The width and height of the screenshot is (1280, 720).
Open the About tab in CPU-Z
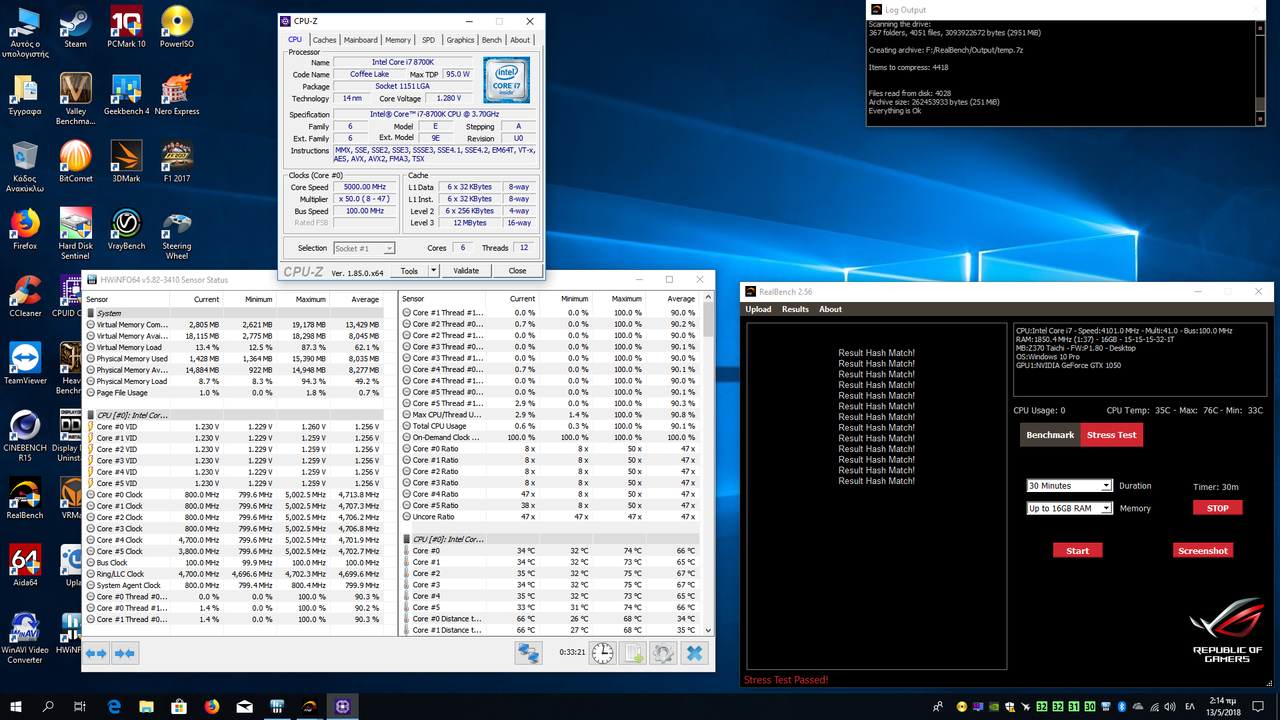520,40
